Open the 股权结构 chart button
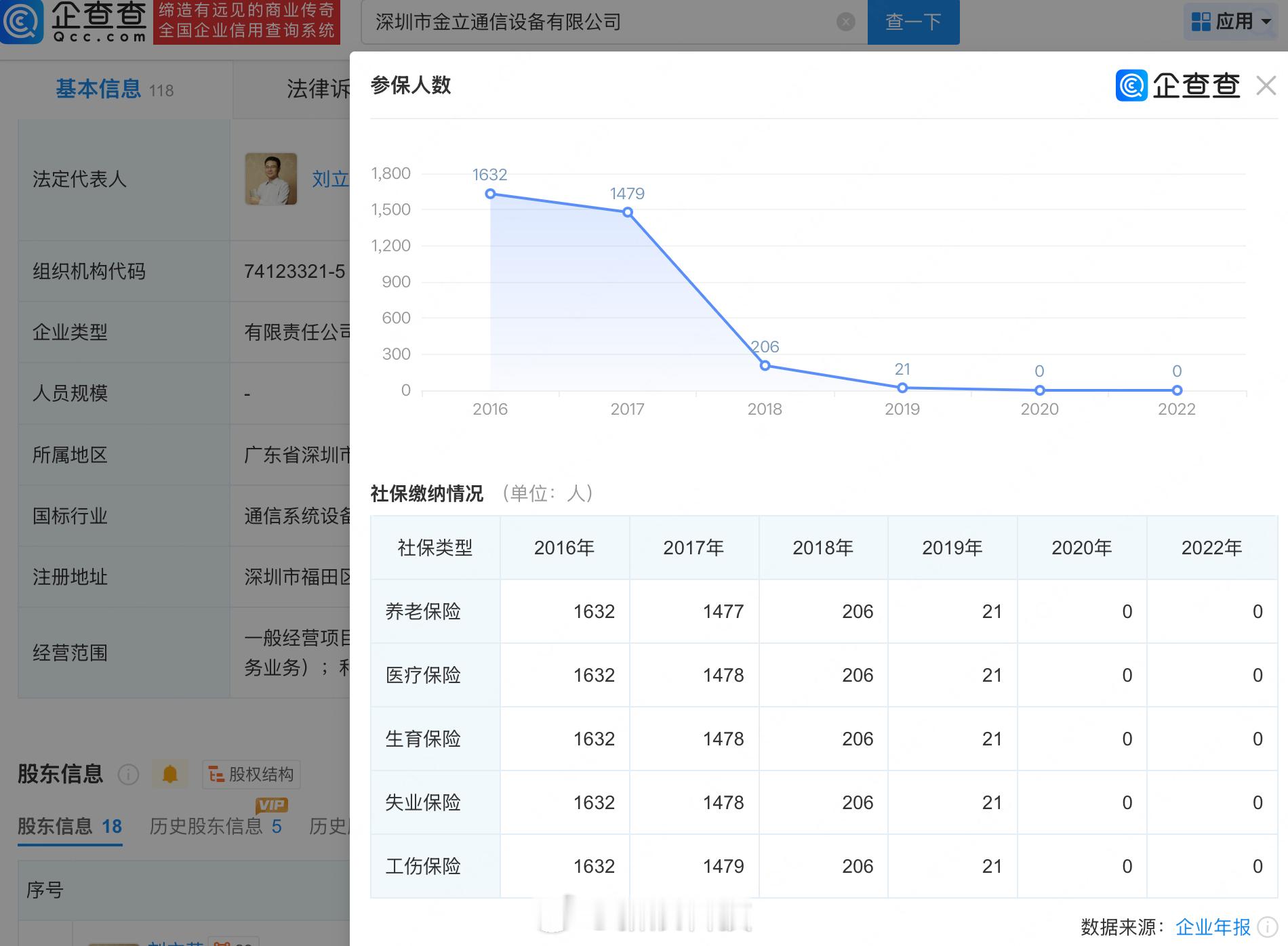Viewport: 1288px width, 946px height. pyautogui.click(x=251, y=775)
